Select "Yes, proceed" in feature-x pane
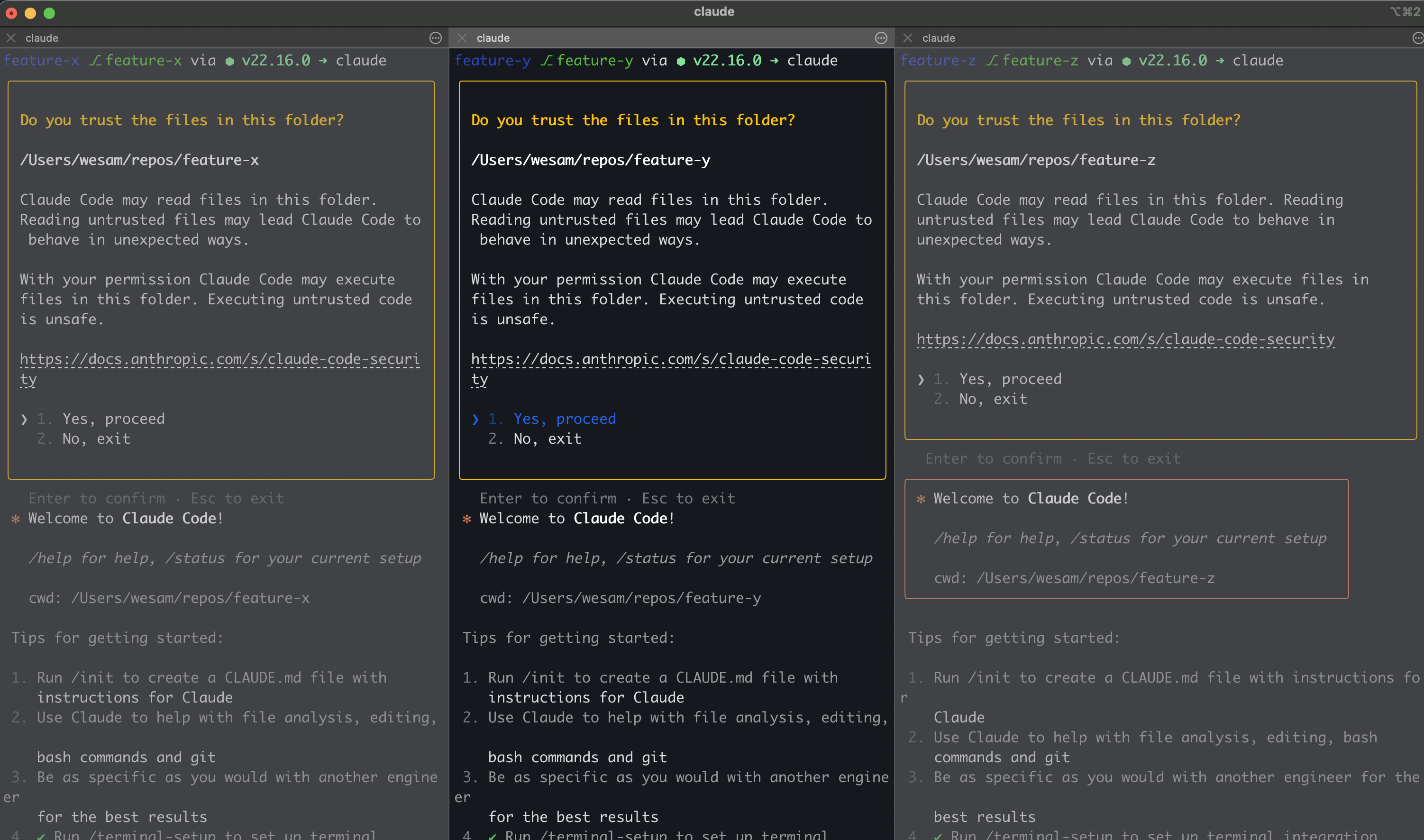Viewport: 1424px width, 840px height. tap(113, 419)
